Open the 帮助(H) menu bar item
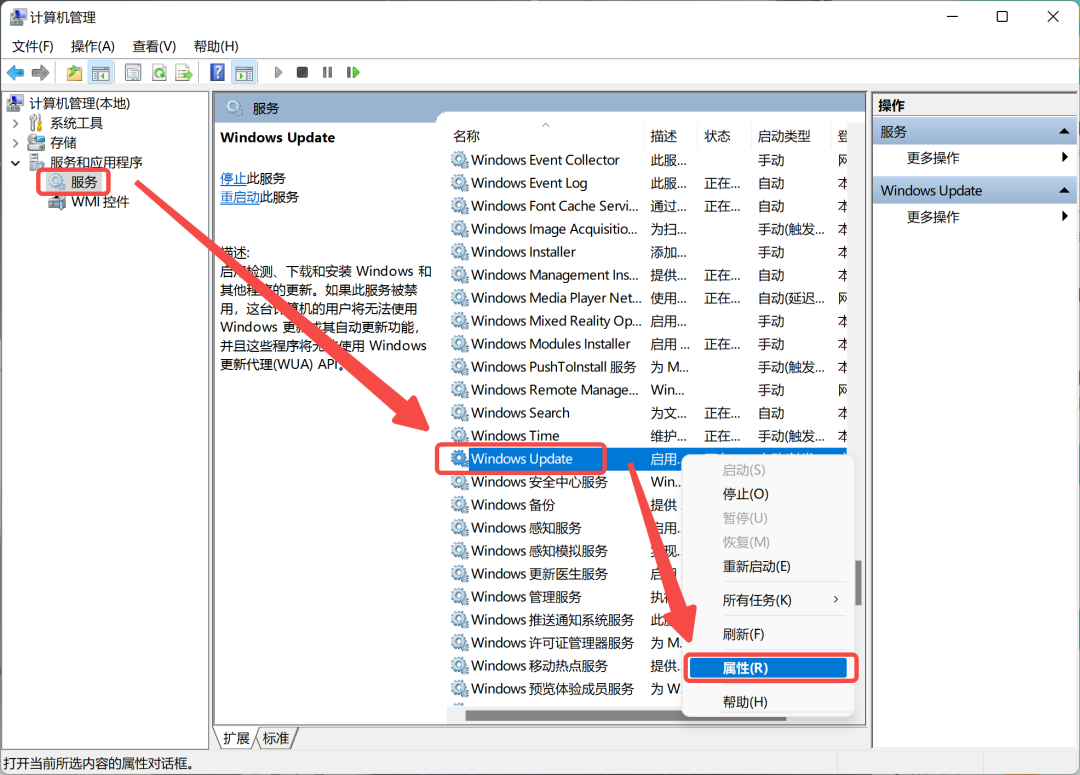The height and width of the screenshot is (775, 1080). click(x=216, y=46)
